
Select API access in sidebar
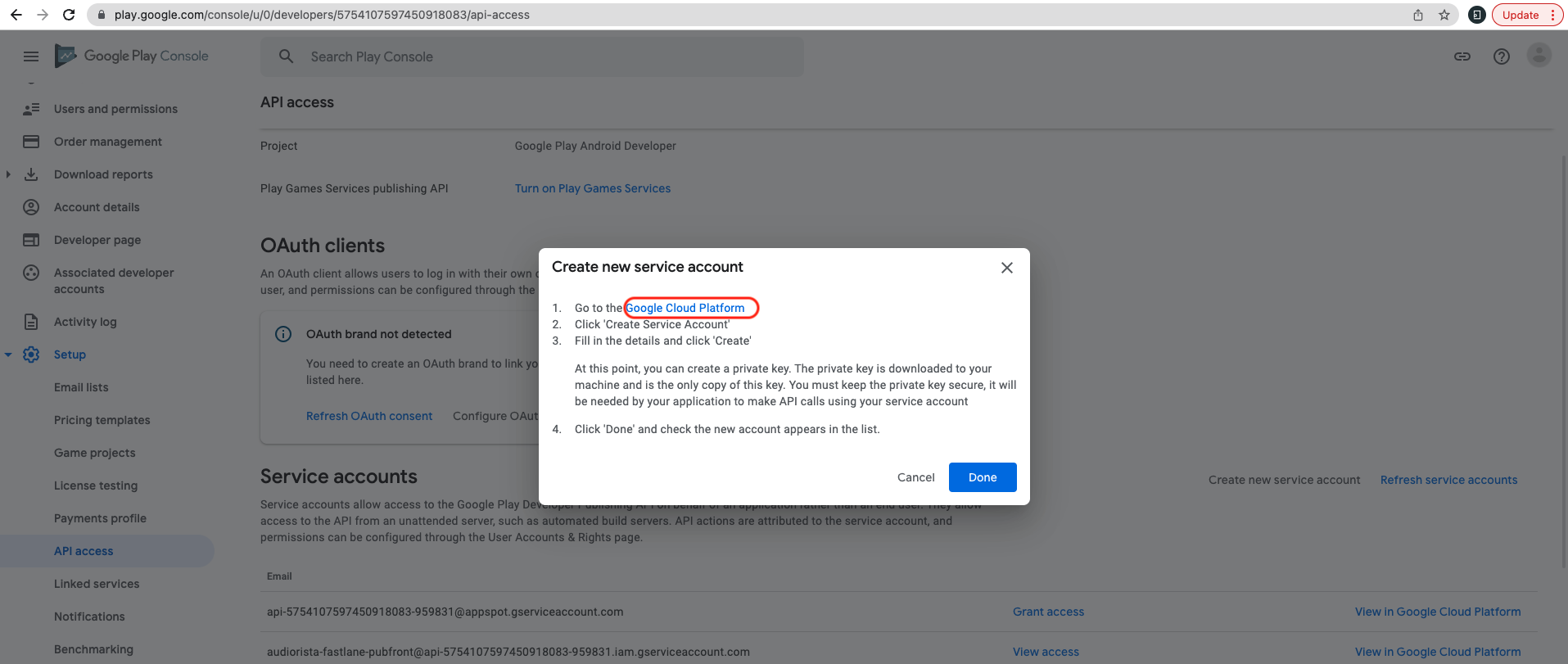pyautogui.click(x=107, y=551)
